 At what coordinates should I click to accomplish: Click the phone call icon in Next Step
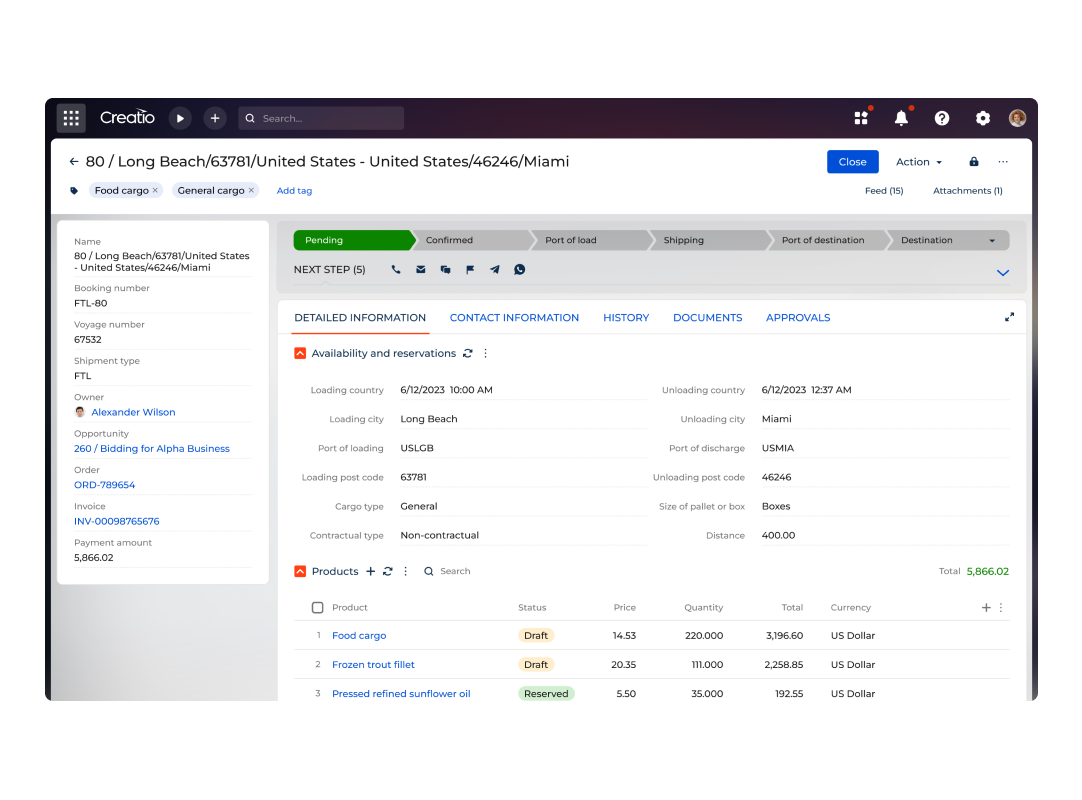coord(396,270)
